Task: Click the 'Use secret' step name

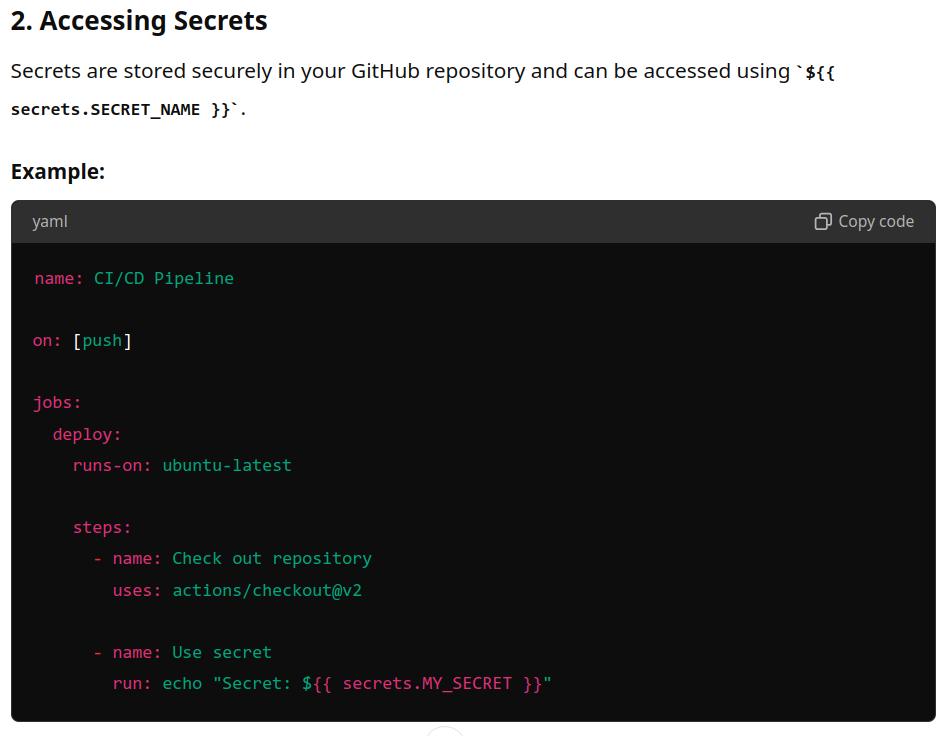Action: click(222, 652)
